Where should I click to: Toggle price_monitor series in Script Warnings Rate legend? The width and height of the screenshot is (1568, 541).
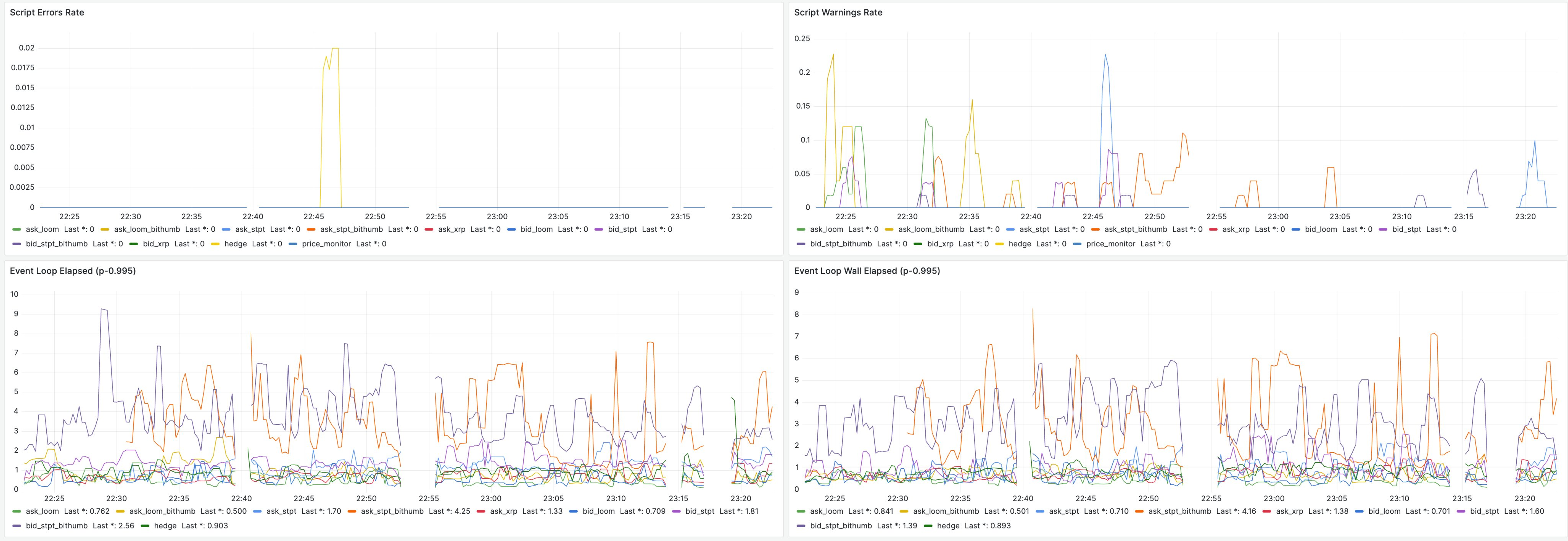1111,244
